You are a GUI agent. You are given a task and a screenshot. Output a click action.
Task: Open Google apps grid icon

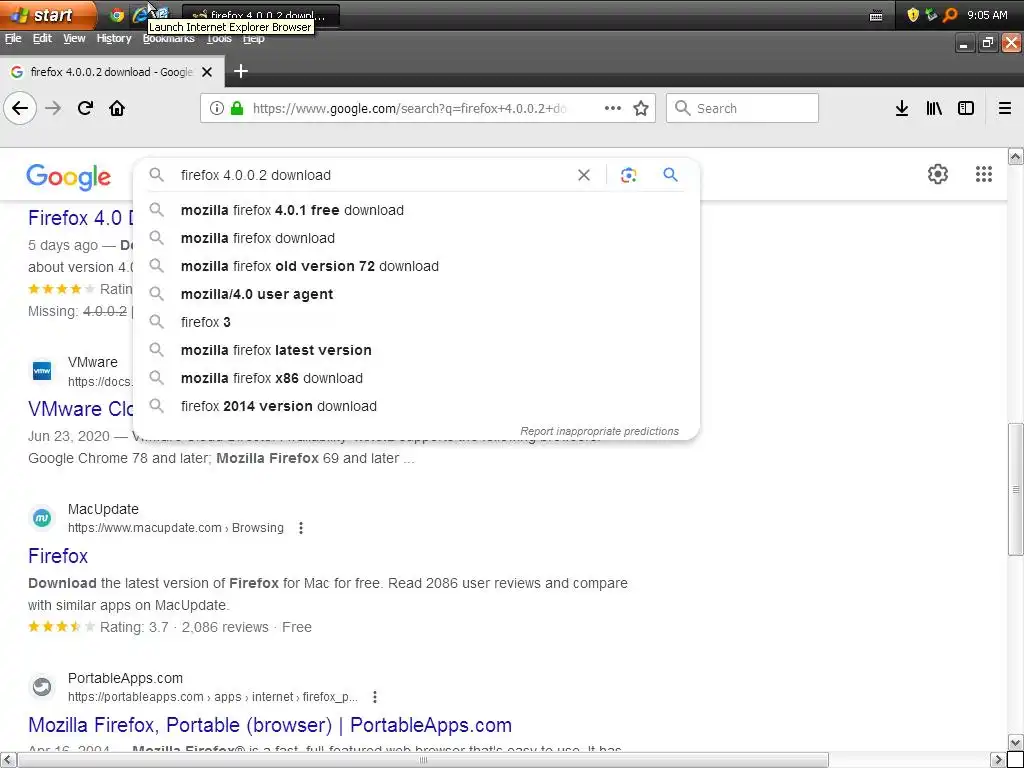(984, 174)
